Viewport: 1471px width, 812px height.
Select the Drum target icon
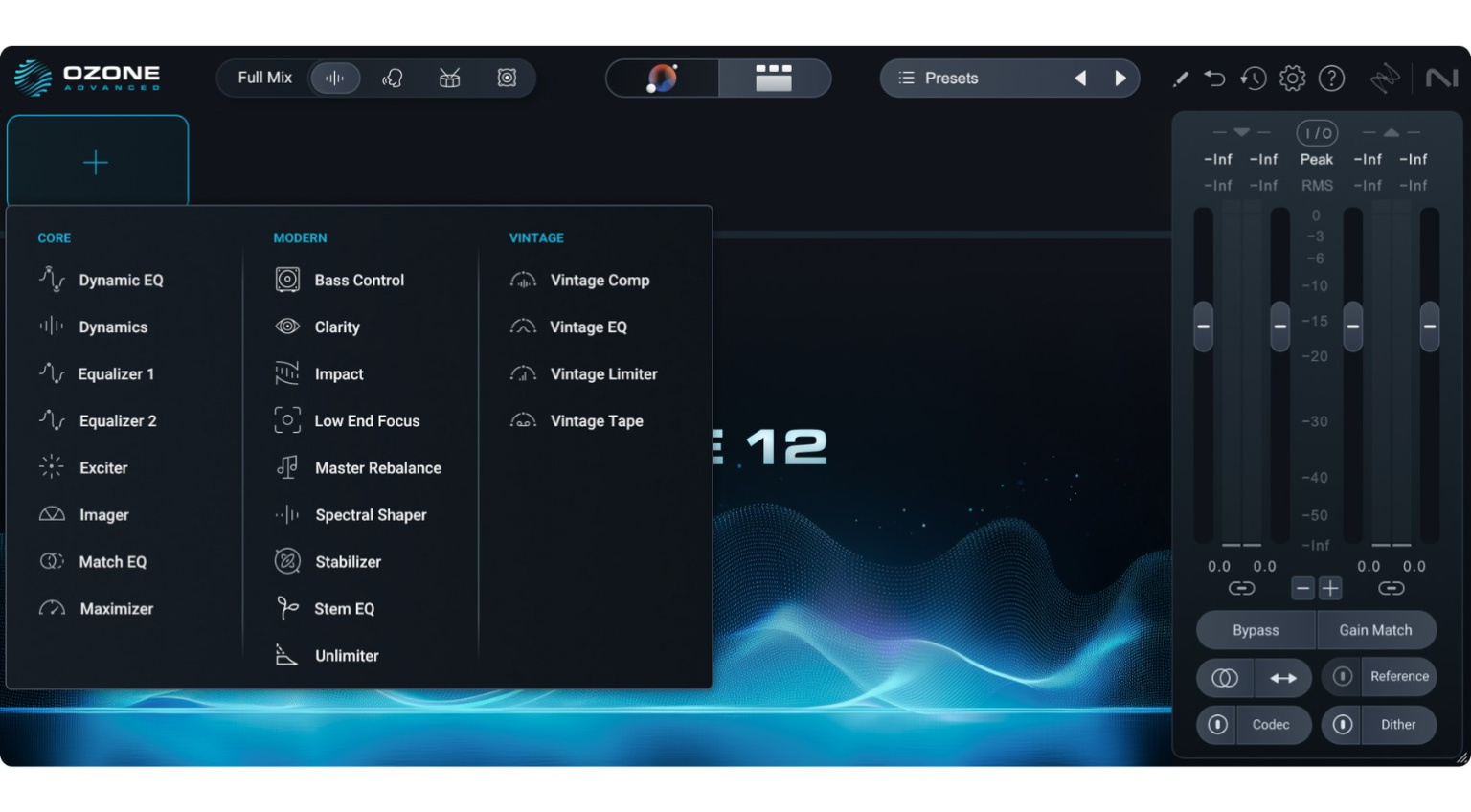coord(449,78)
